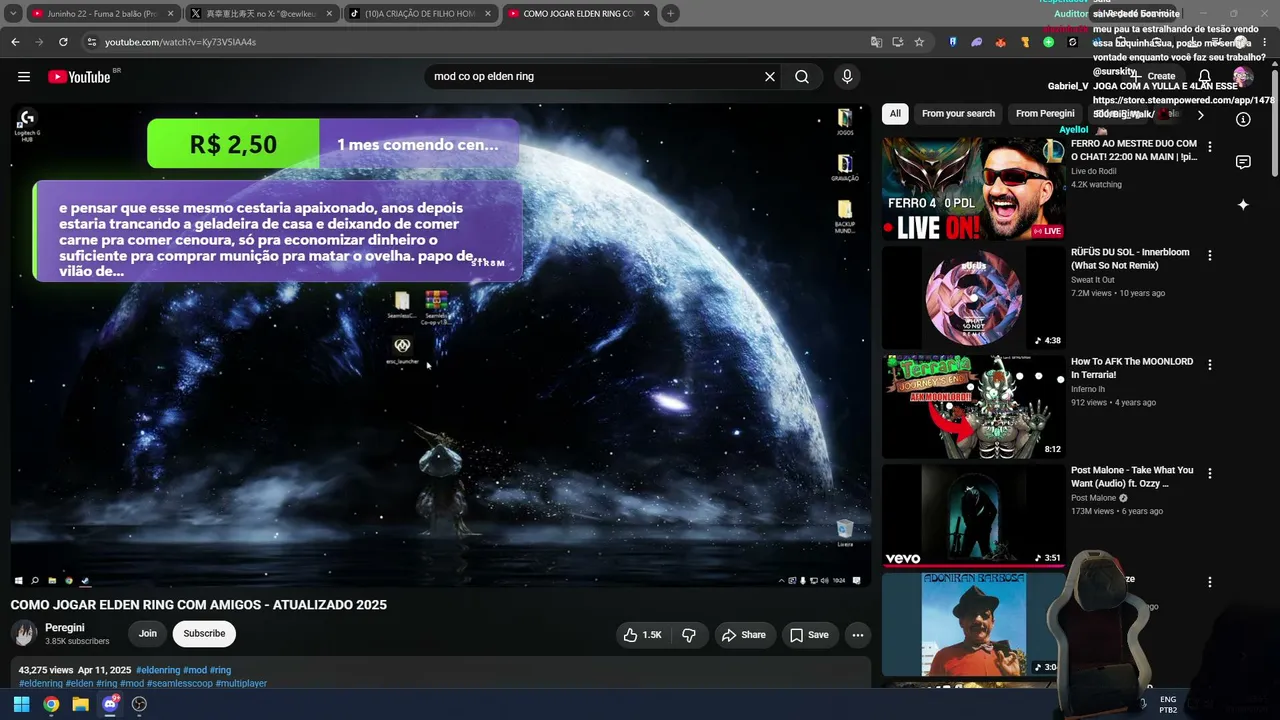Open the MetaMask fox extension
Screen dimensions: 1280x720
click(x=1000, y=42)
